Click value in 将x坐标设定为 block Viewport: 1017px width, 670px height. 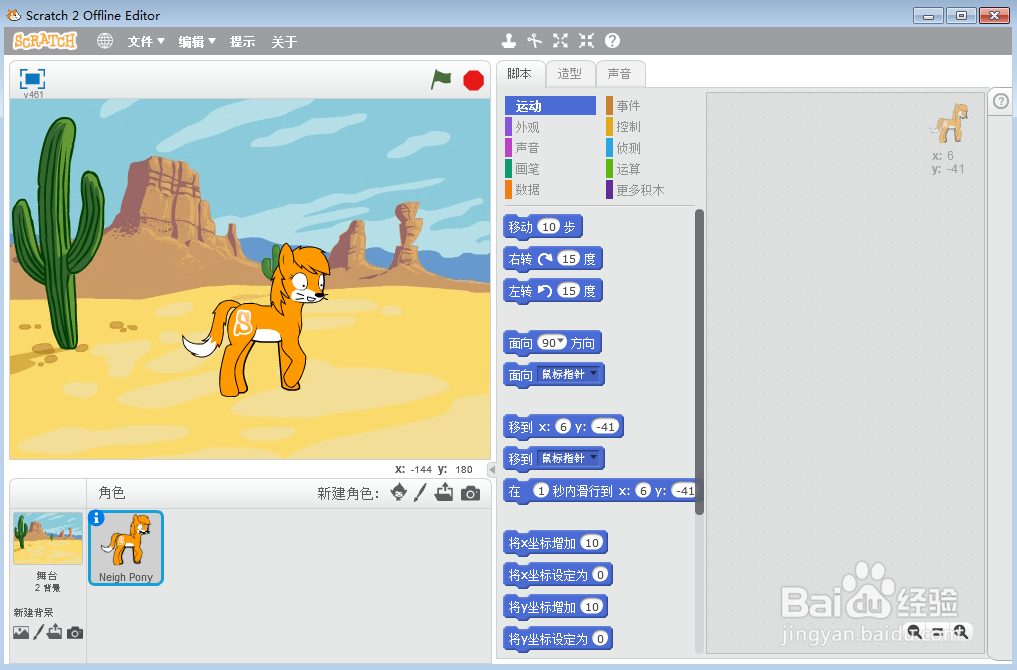tap(600, 575)
